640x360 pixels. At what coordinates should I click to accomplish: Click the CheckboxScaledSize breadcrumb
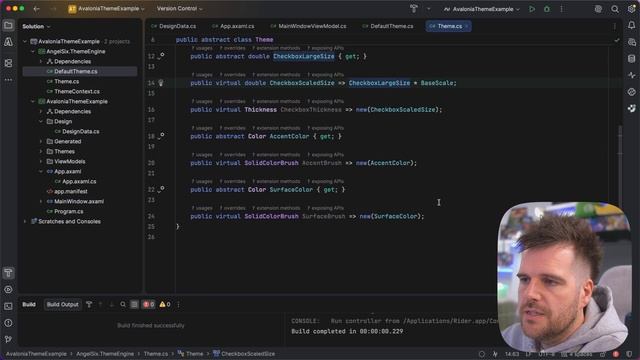point(244,354)
